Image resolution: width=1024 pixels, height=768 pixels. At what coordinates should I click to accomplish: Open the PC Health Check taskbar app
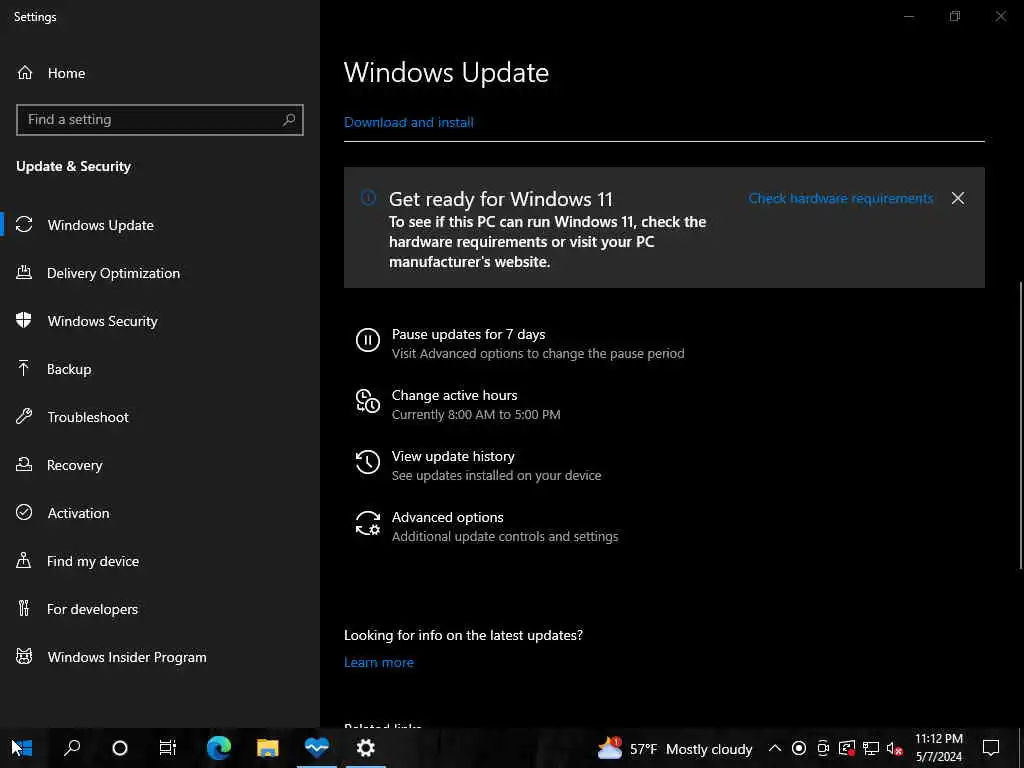click(x=317, y=747)
